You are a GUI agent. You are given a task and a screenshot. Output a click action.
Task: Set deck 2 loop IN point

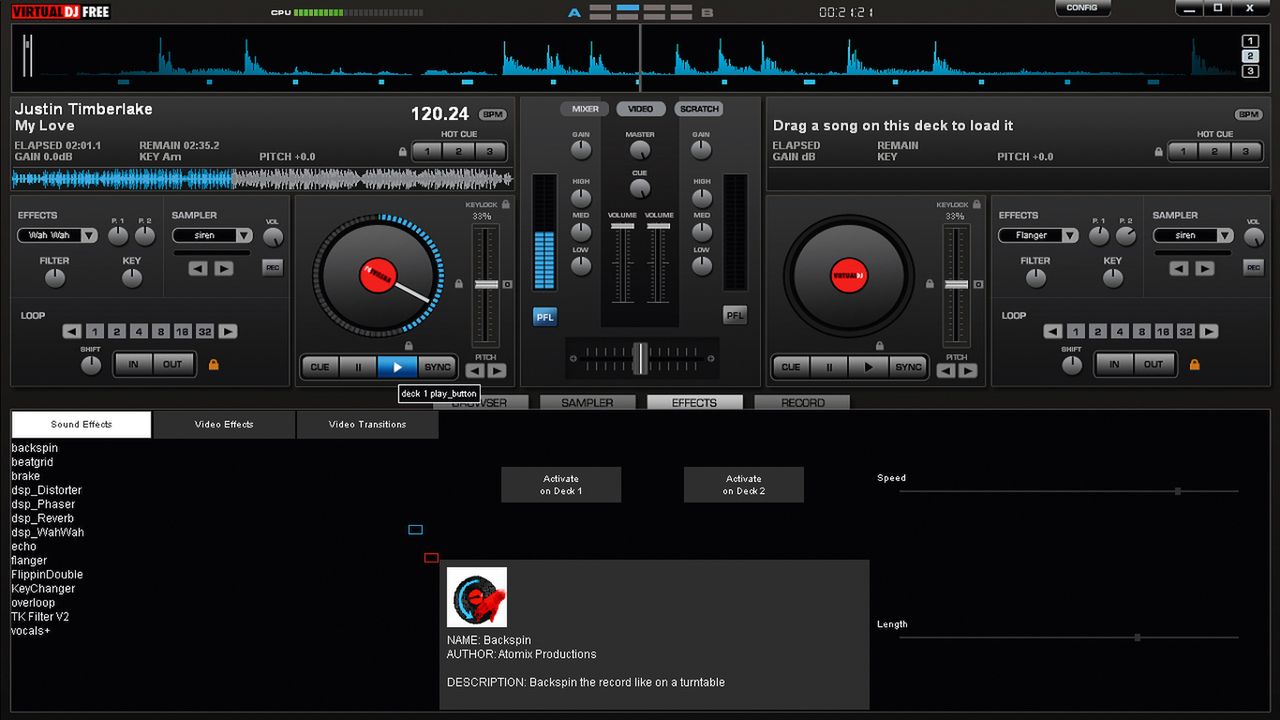[x=1114, y=364]
